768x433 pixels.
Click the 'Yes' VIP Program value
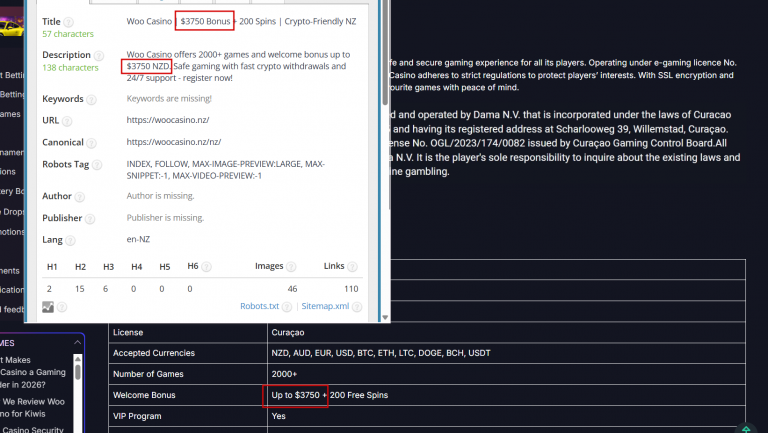point(506,416)
